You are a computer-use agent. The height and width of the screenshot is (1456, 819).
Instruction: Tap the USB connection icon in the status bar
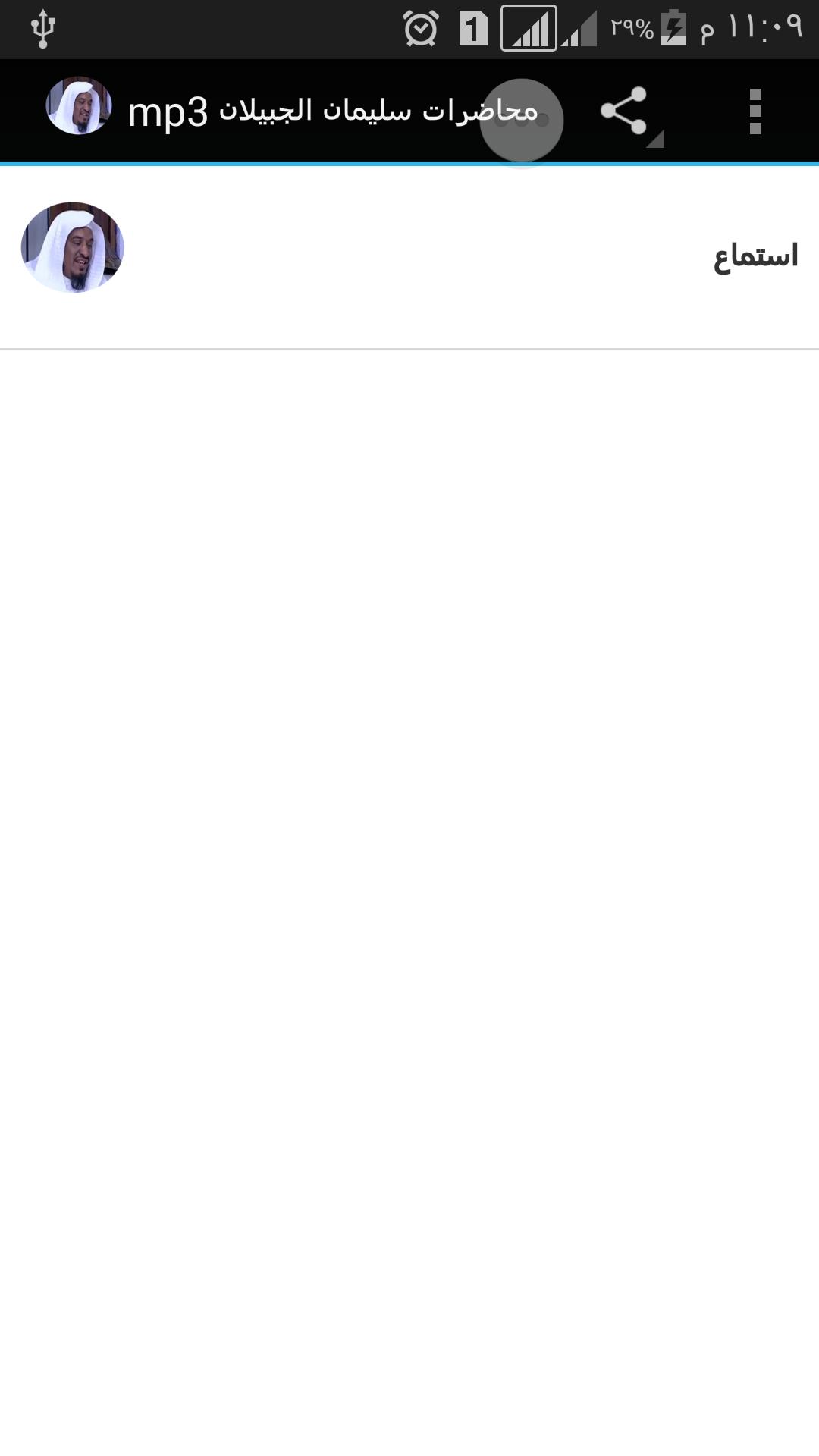pos(42,30)
